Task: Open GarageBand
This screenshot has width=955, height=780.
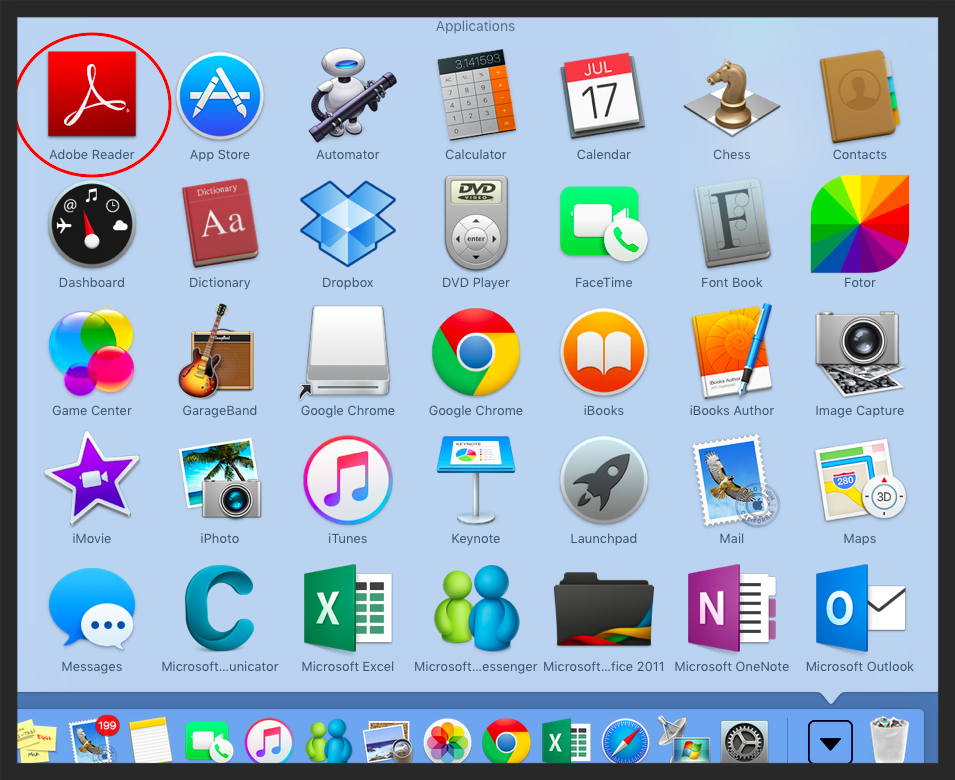Action: coord(220,352)
